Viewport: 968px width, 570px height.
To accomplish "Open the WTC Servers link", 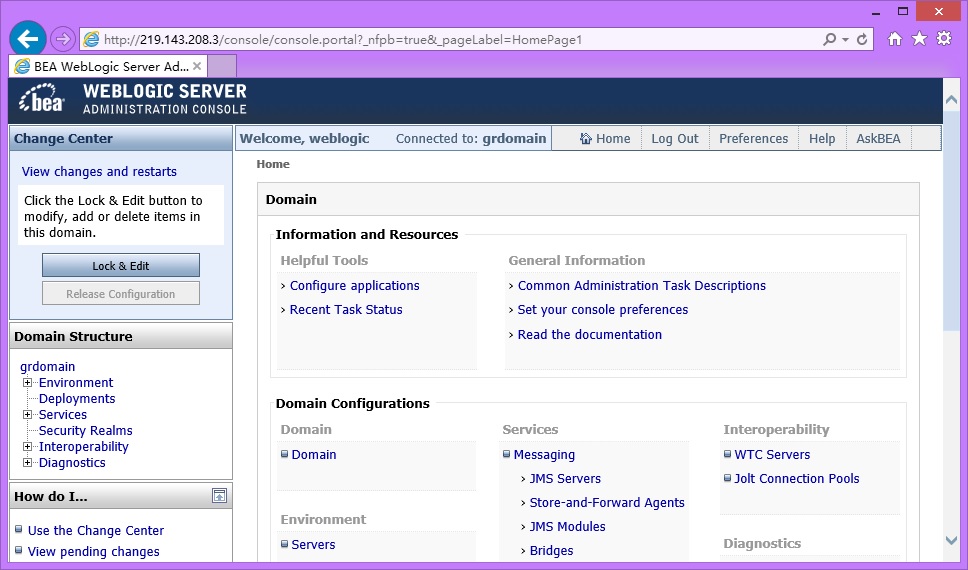I will (772, 455).
